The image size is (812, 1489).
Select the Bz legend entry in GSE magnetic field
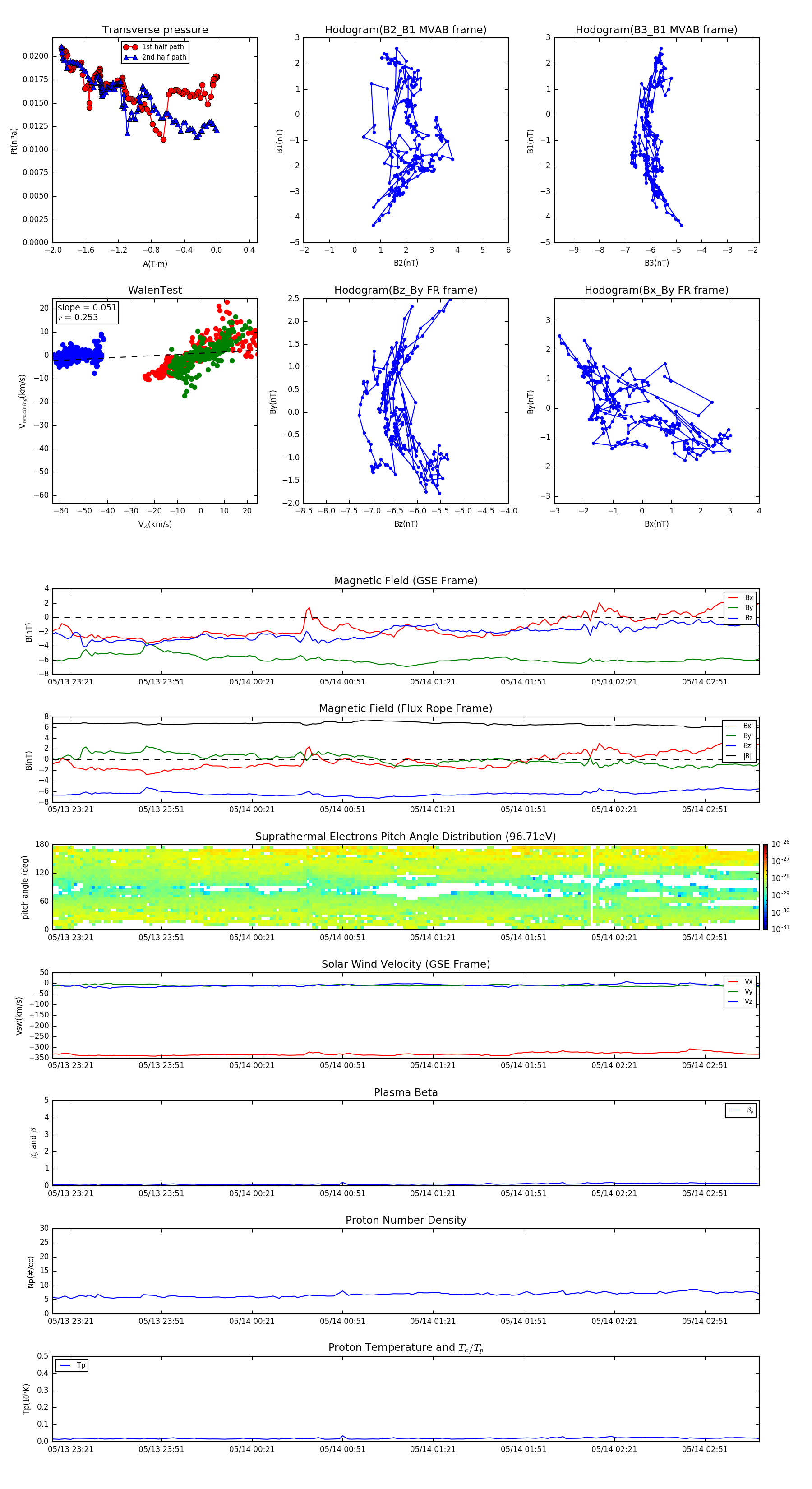[740, 618]
